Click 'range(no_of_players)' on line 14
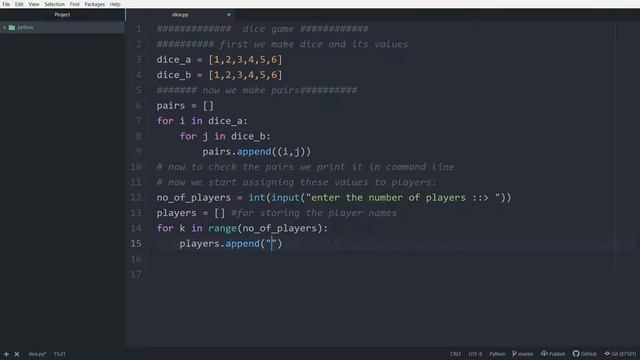The width and height of the screenshot is (640, 360). click(x=265, y=229)
